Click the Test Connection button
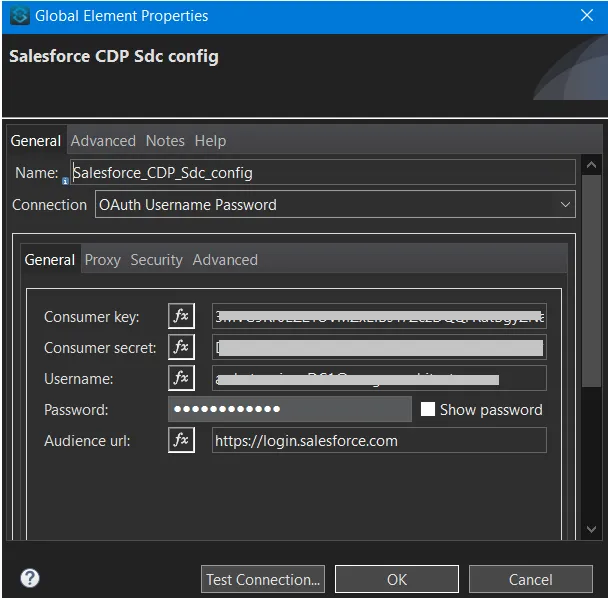608x598 pixels. 263,579
